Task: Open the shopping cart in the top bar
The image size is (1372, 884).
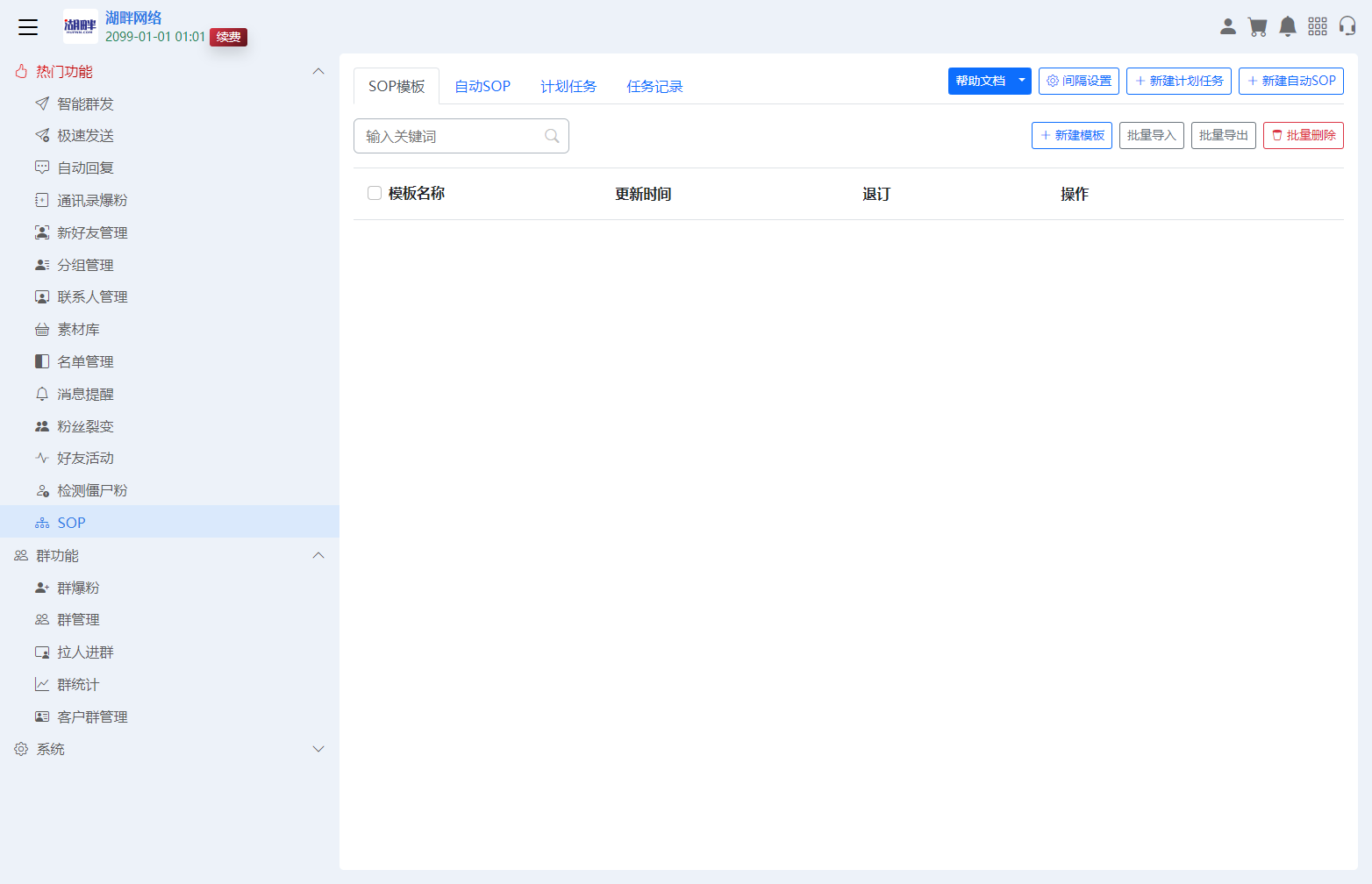Action: point(1258,26)
